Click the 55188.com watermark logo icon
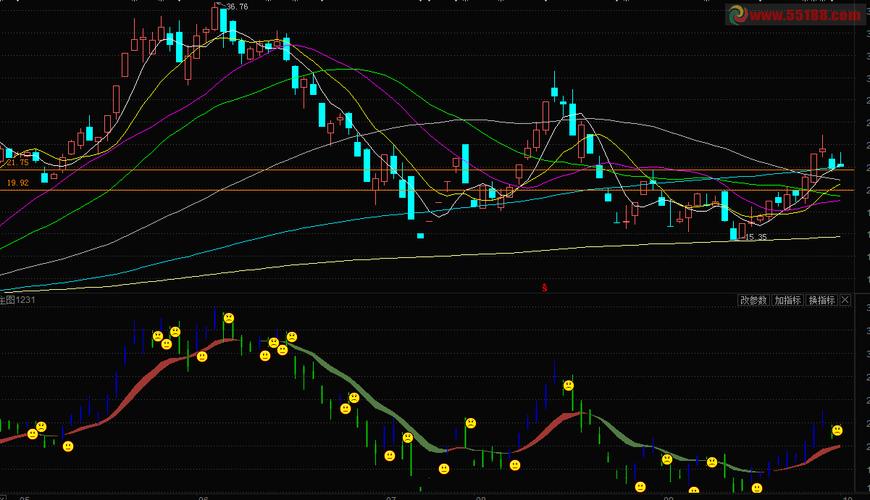 pos(738,15)
